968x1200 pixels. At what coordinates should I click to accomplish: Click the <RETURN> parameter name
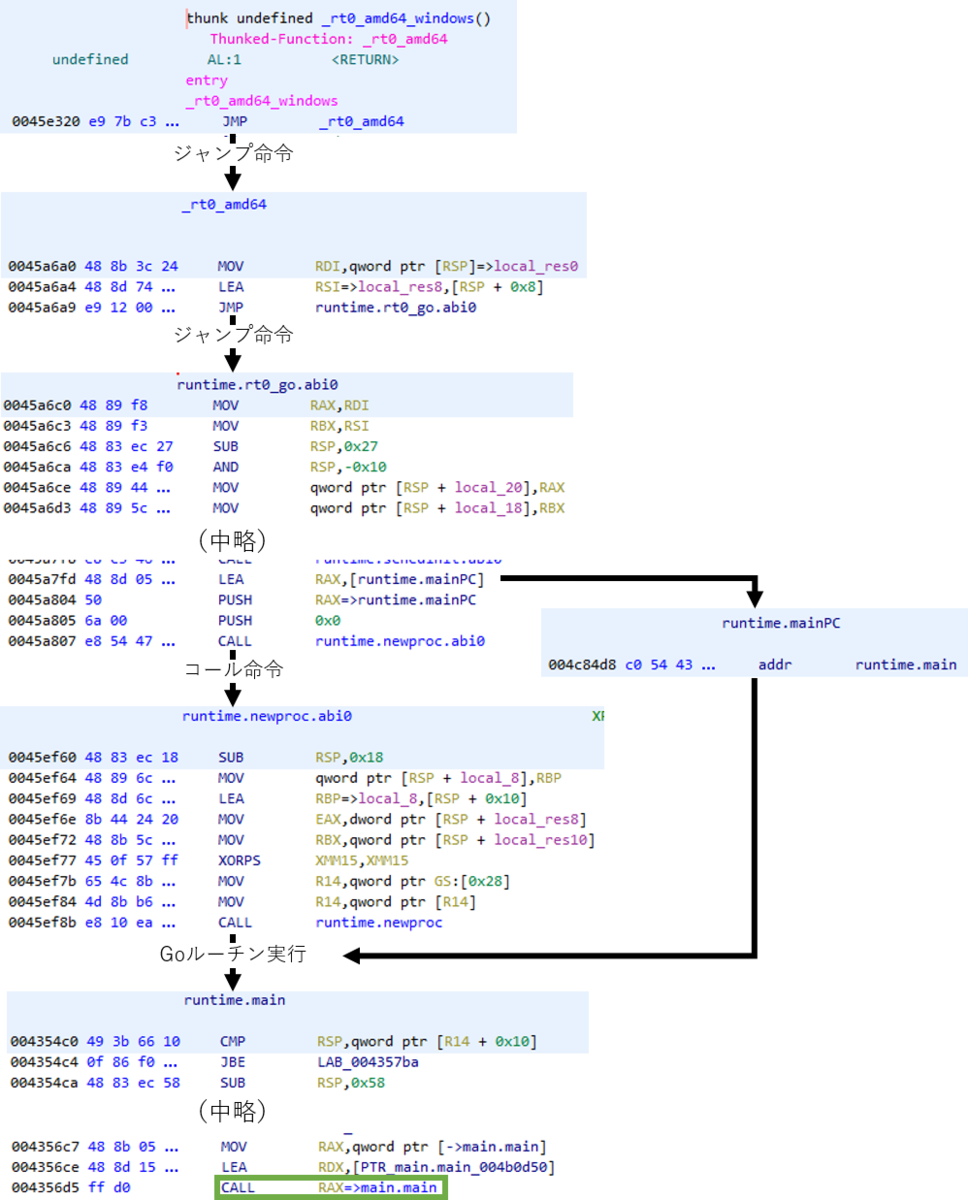(365, 59)
